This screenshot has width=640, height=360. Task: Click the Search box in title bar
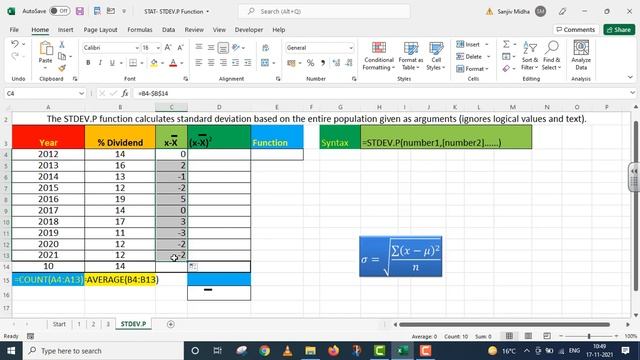[324, 11]
